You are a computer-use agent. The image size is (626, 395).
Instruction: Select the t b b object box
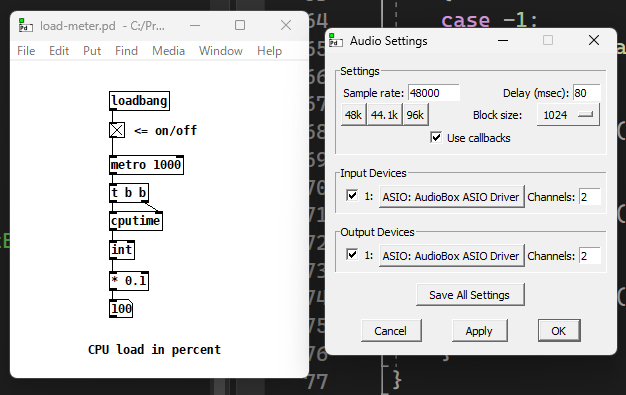click(129, 193)
